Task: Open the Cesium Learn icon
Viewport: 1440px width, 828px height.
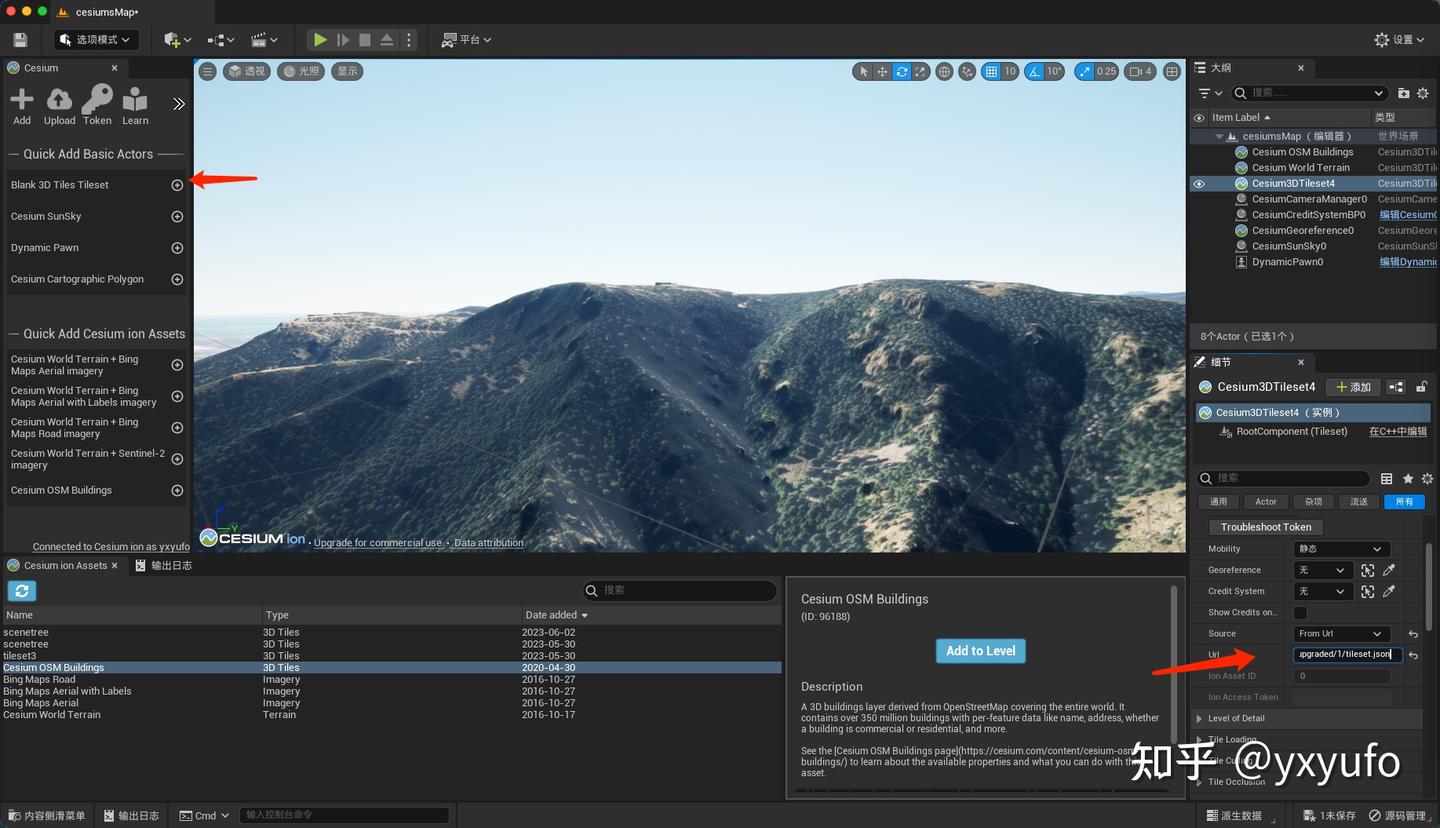Action: tap(135, 101)
